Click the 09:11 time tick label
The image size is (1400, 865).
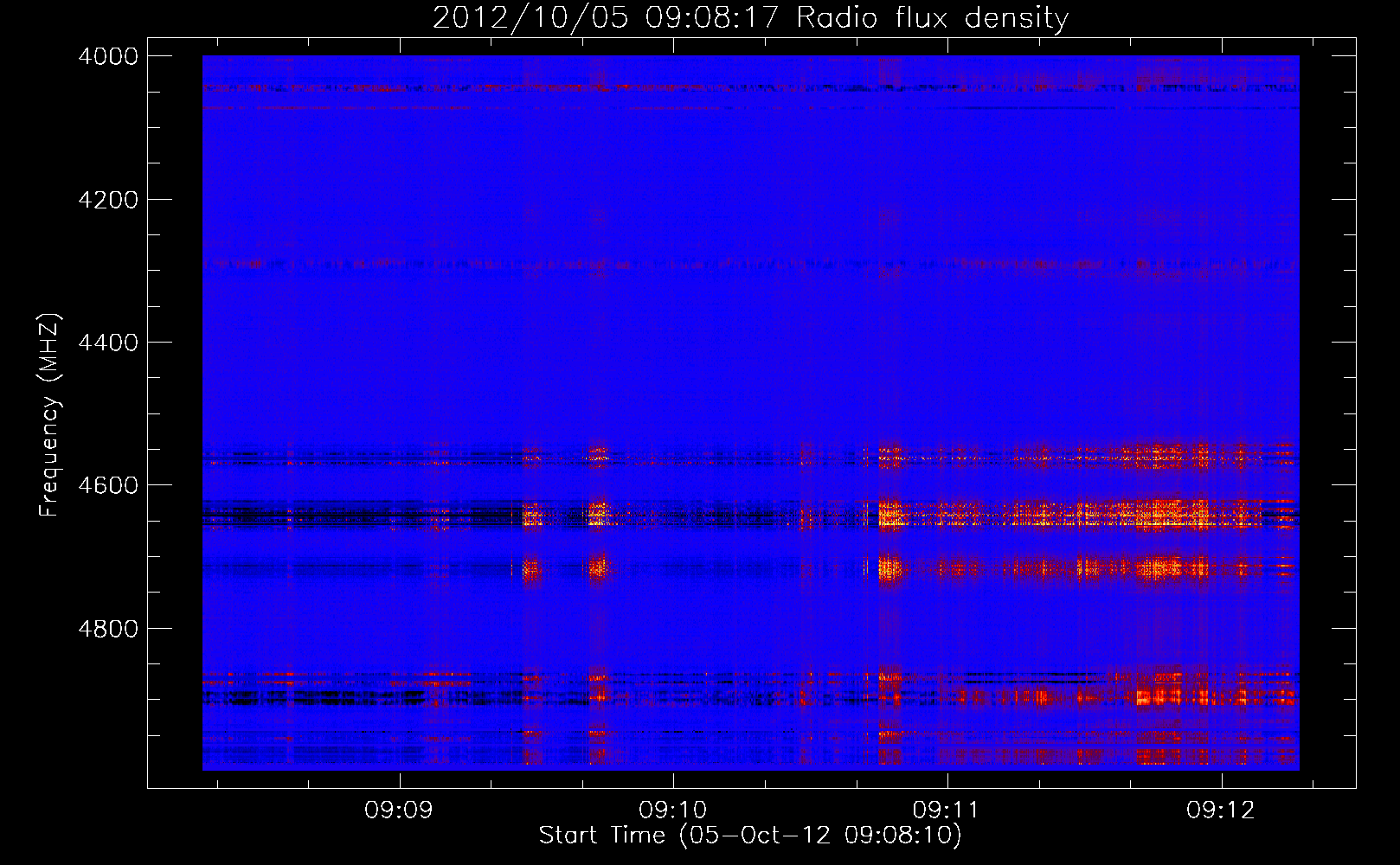[x=947, y=811]
